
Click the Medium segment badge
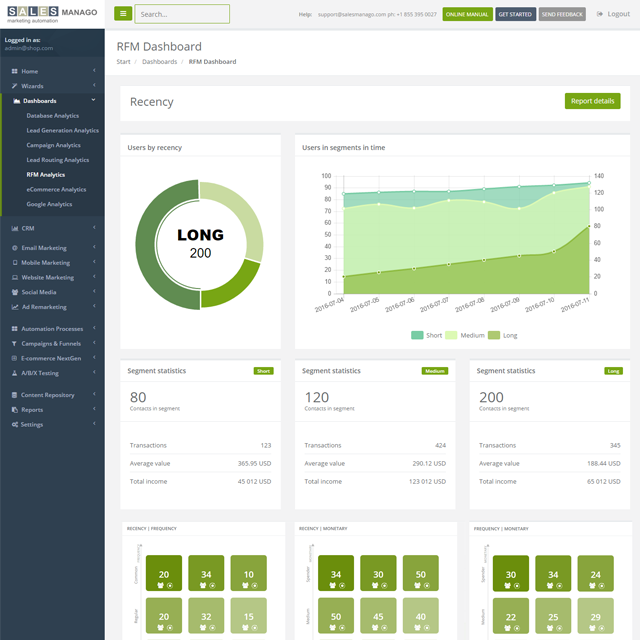pos(435,371)
